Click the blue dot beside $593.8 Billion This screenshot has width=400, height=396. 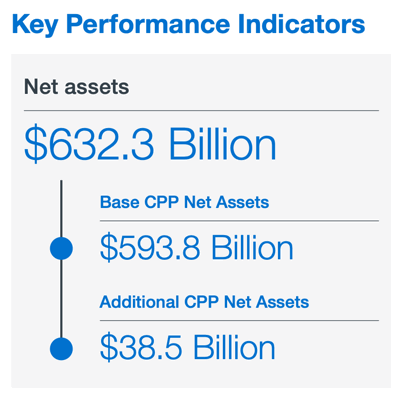tap(61, 248)
